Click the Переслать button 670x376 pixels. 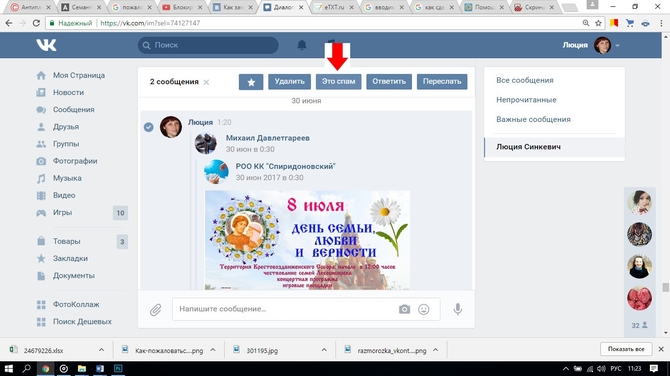[442, 82]
